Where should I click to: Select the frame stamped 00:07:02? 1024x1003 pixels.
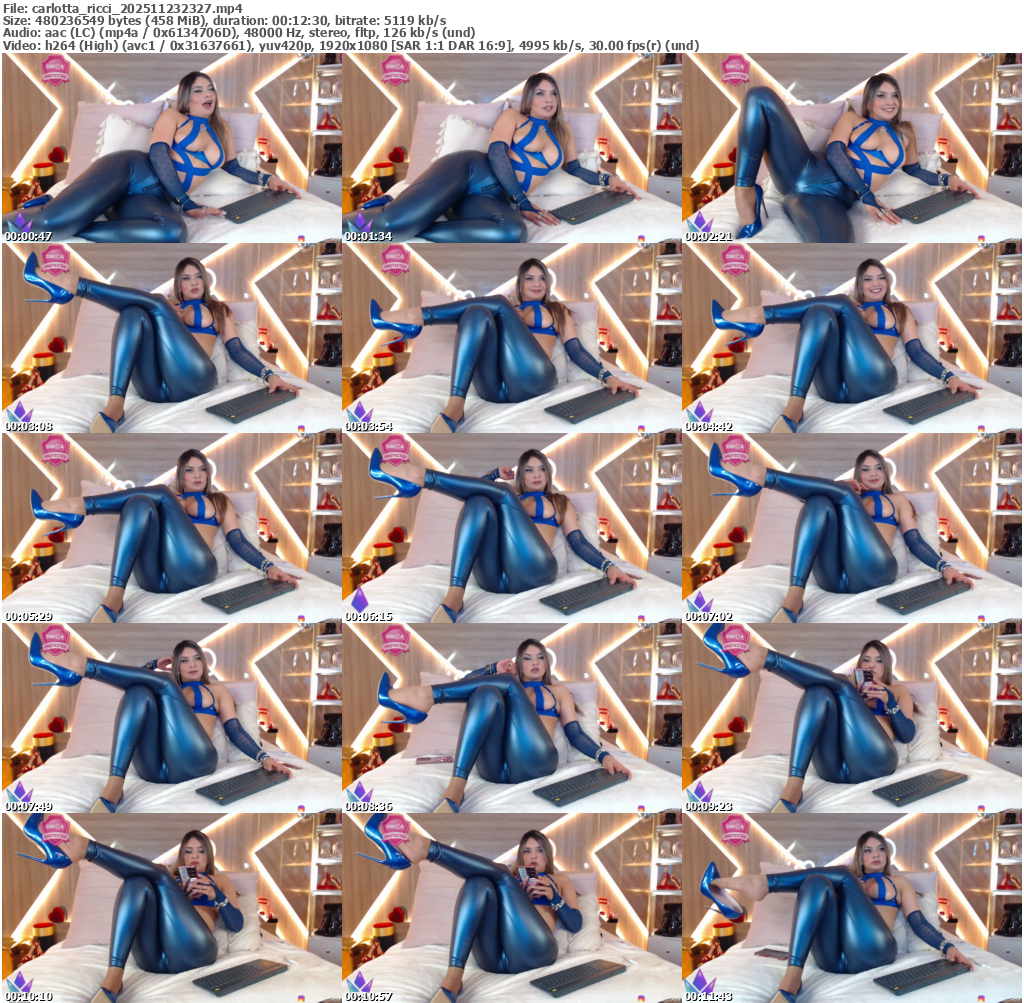coord(852,528)
